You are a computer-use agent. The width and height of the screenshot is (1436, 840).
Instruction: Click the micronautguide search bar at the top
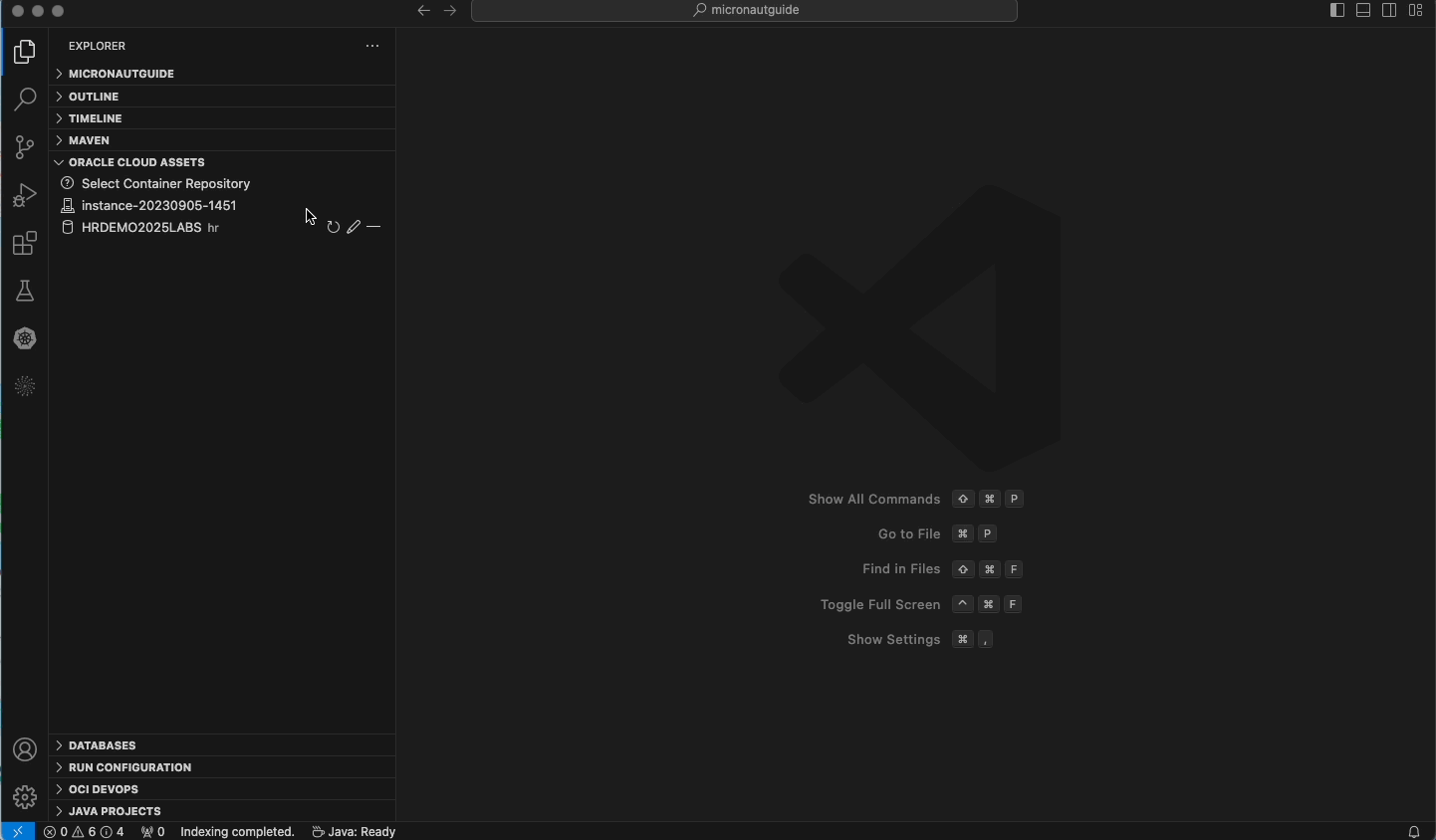point(745,10)
